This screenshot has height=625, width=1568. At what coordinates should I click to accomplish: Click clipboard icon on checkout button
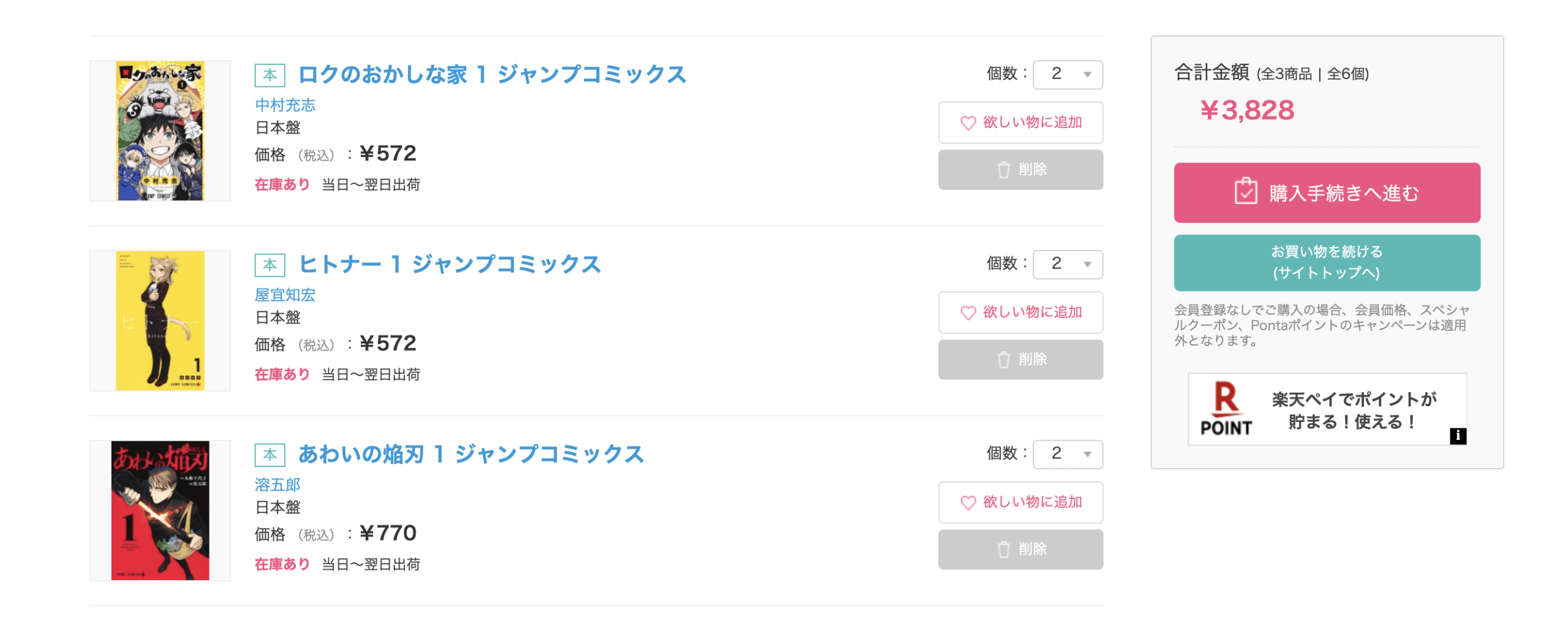(1245, 191)
